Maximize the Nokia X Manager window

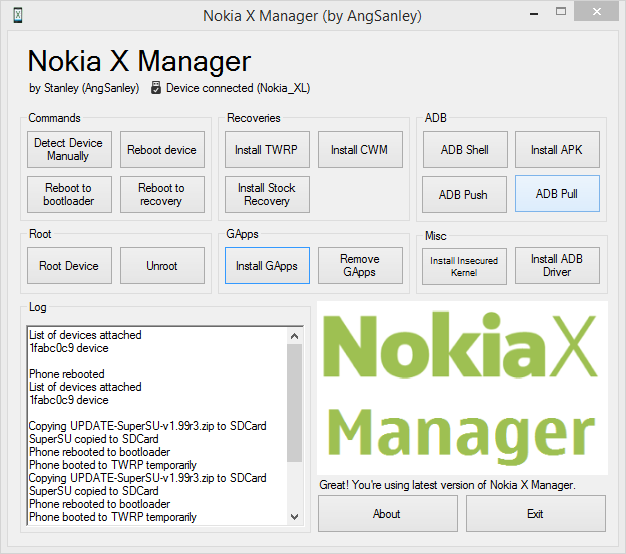tap(561, 12)
